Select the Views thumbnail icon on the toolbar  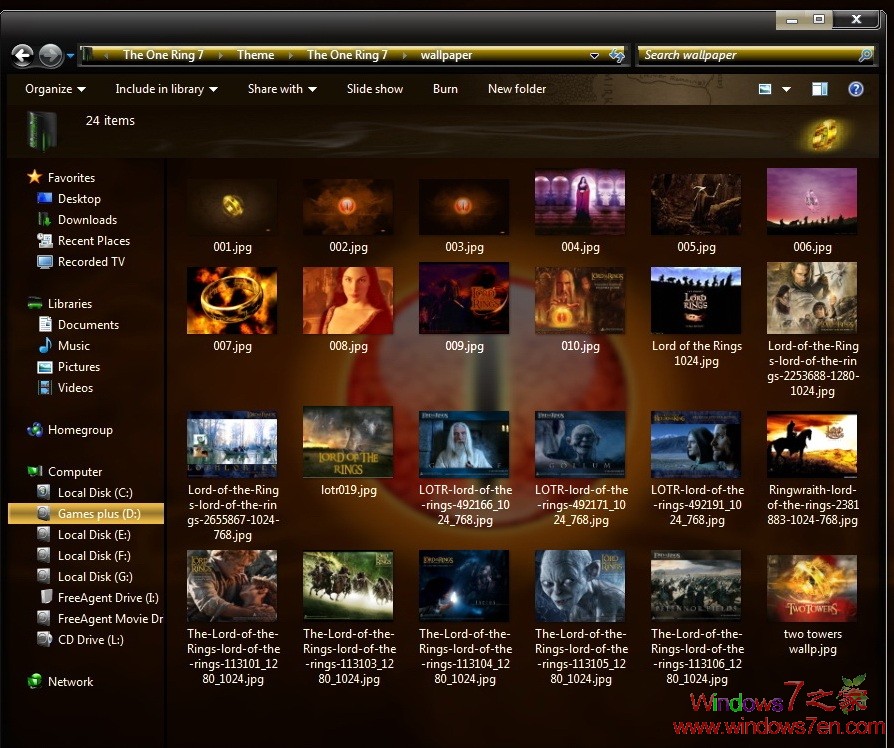tap(765, 89)
